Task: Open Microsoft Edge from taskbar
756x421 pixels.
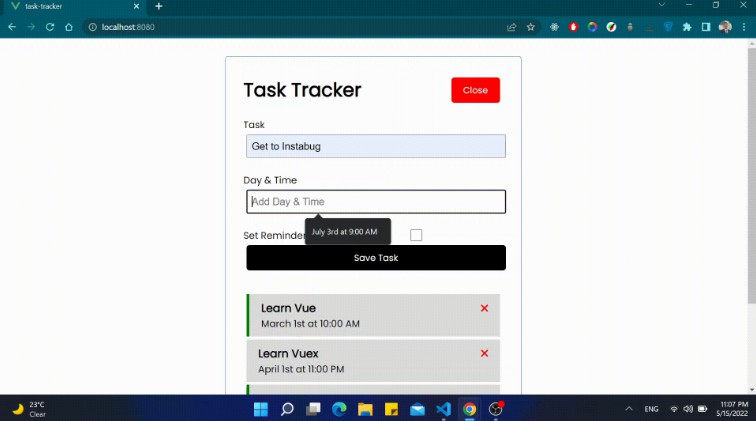Action: [339, 409]
